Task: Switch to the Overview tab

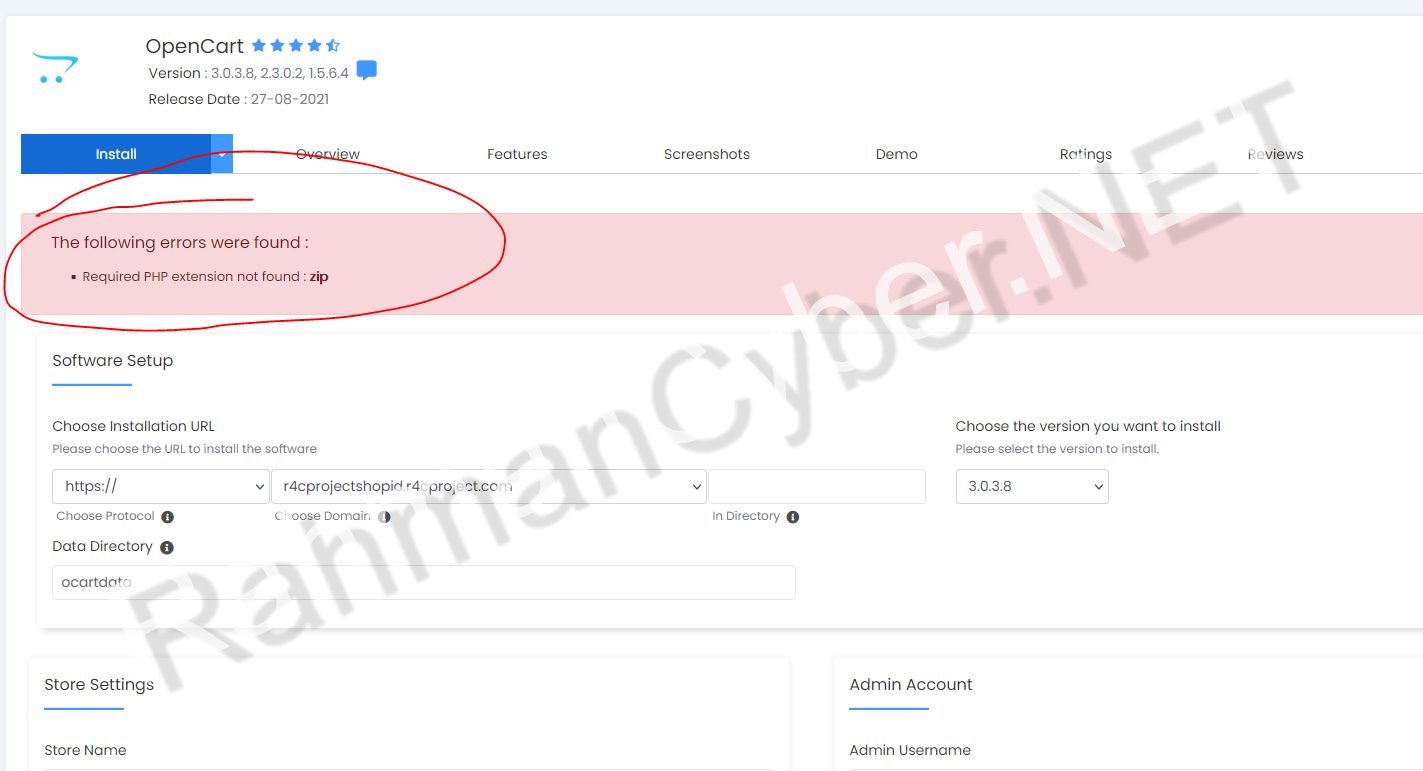Action: click(328, 154)
